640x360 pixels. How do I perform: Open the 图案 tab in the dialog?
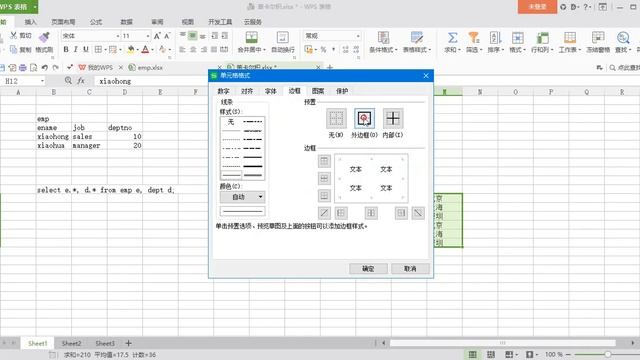pos(318,91)
